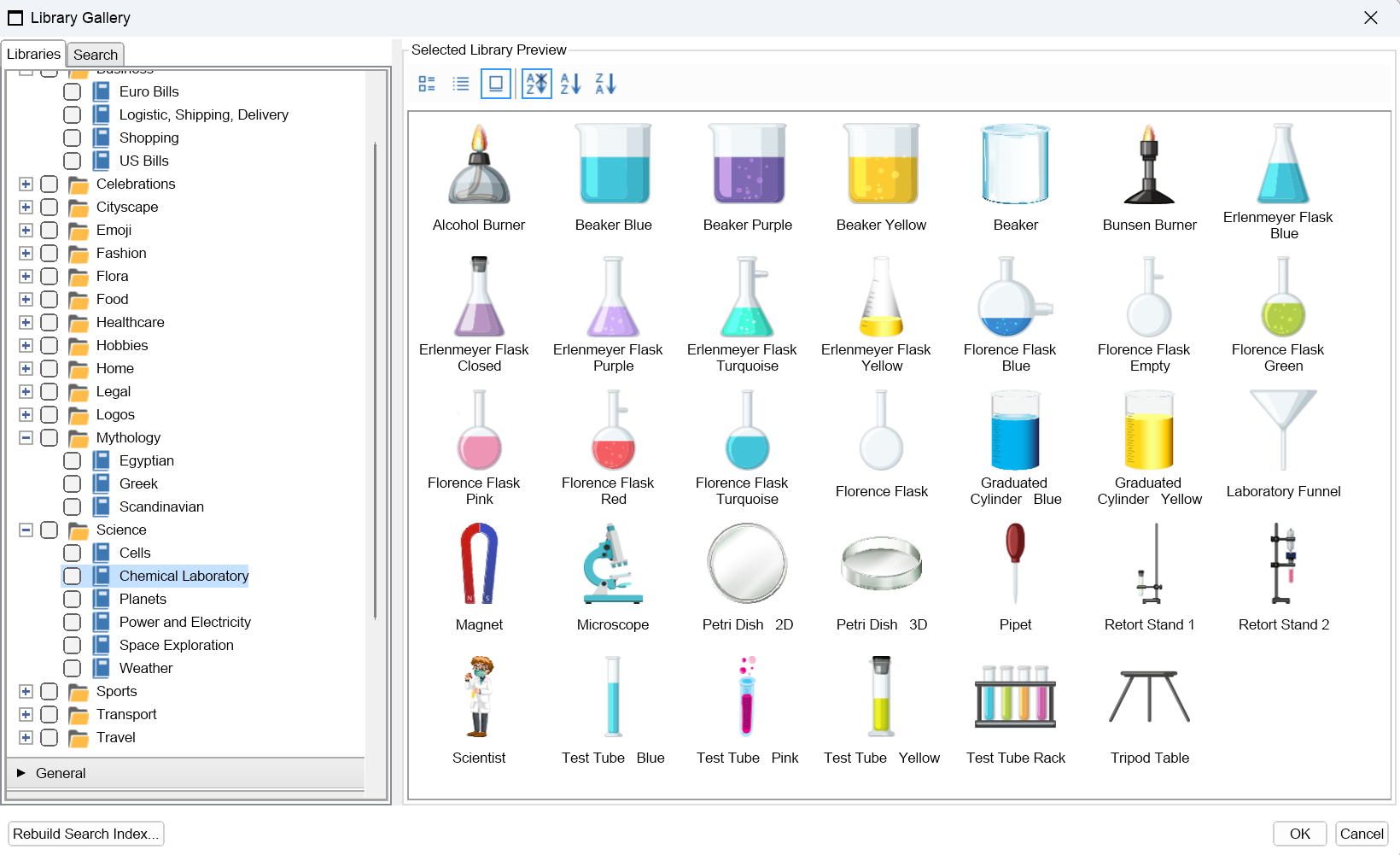The height and width of the screenshot is (855, 1400).
Task: Switch preview to icon-with-text list view
Action: tap(427, 84)
